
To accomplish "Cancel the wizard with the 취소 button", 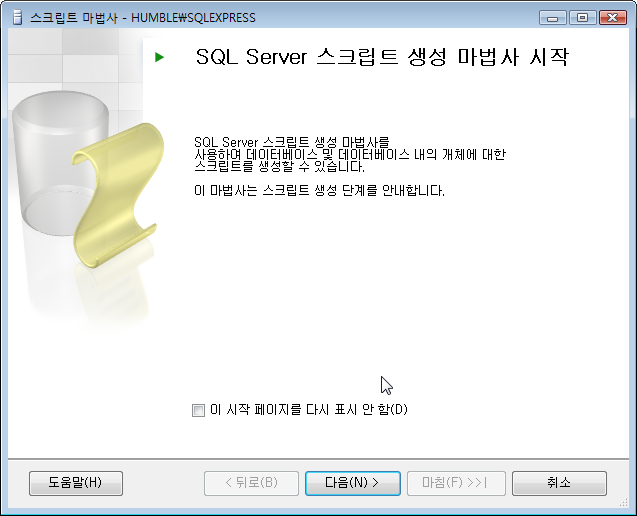I will pyautogui.click(x=559, y=483).
